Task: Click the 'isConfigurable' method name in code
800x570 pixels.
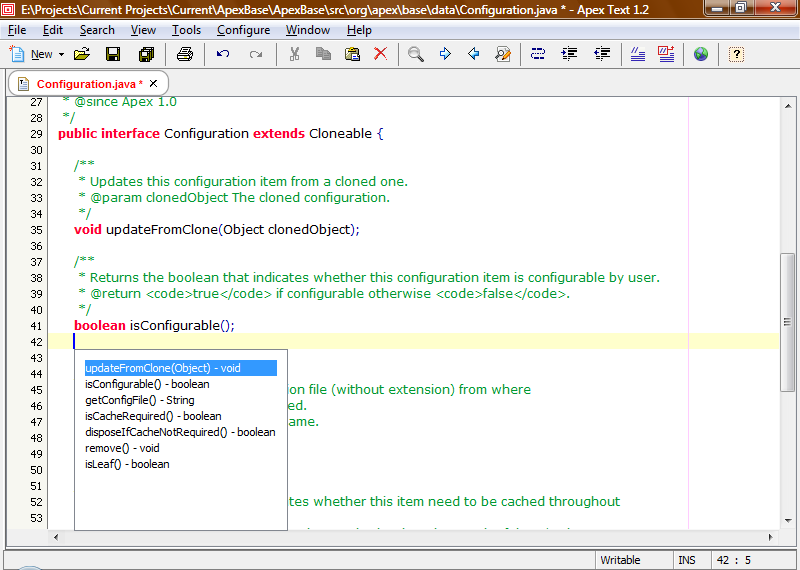Action: 174,326
